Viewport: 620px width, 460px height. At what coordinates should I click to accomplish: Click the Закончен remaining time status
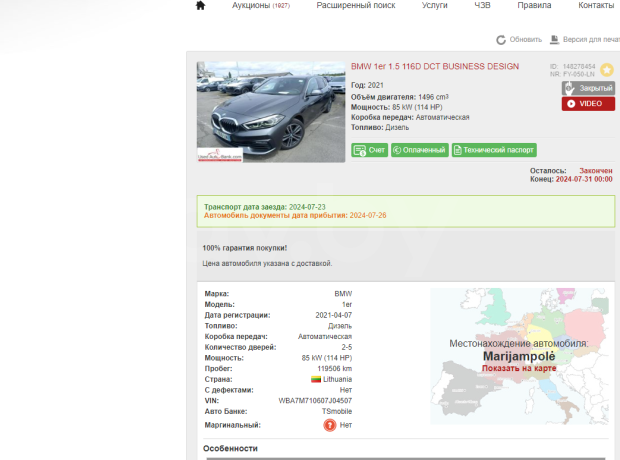click(596, 171)
